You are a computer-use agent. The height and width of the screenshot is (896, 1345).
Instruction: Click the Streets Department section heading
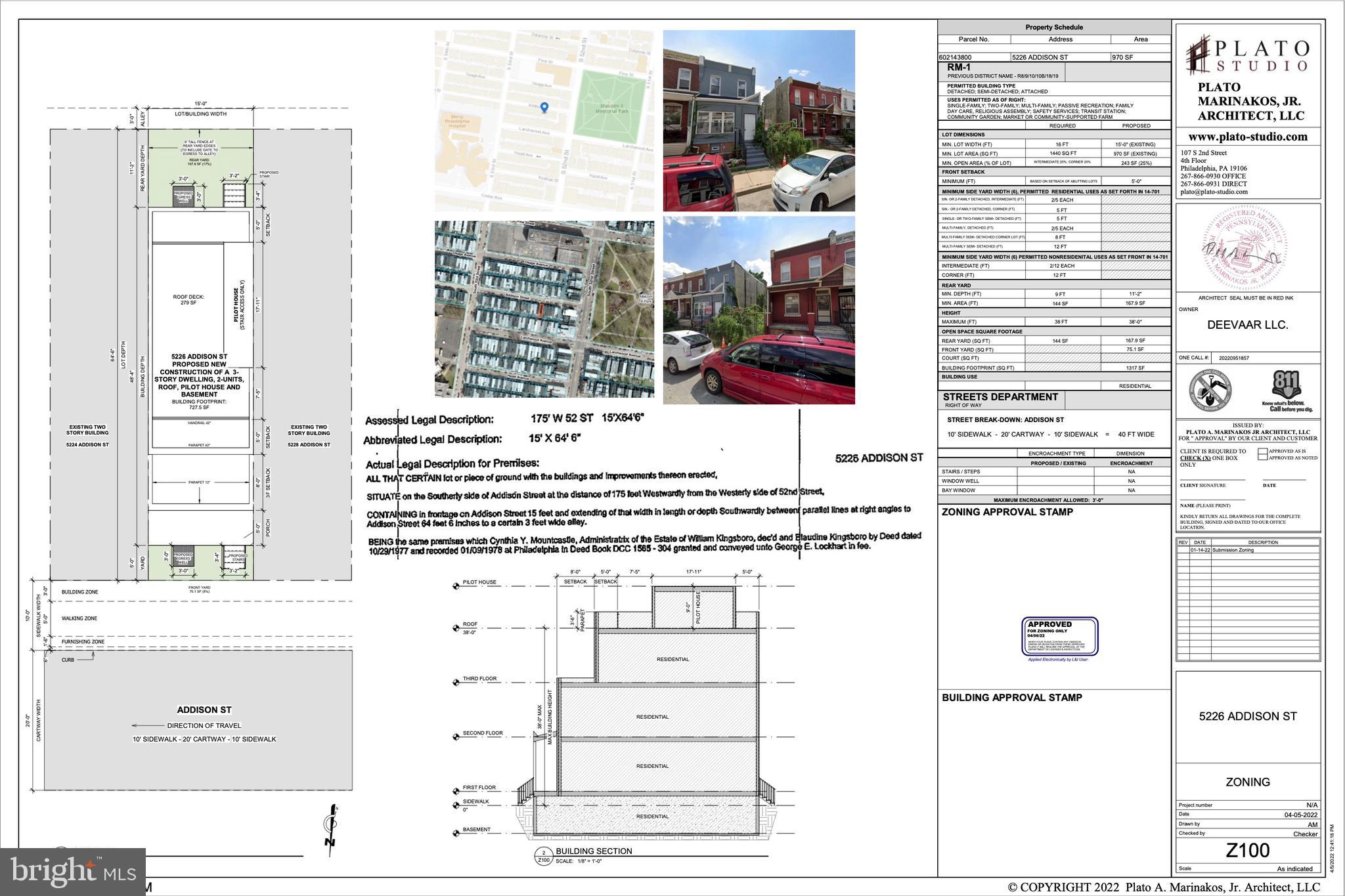(1000, 397)
